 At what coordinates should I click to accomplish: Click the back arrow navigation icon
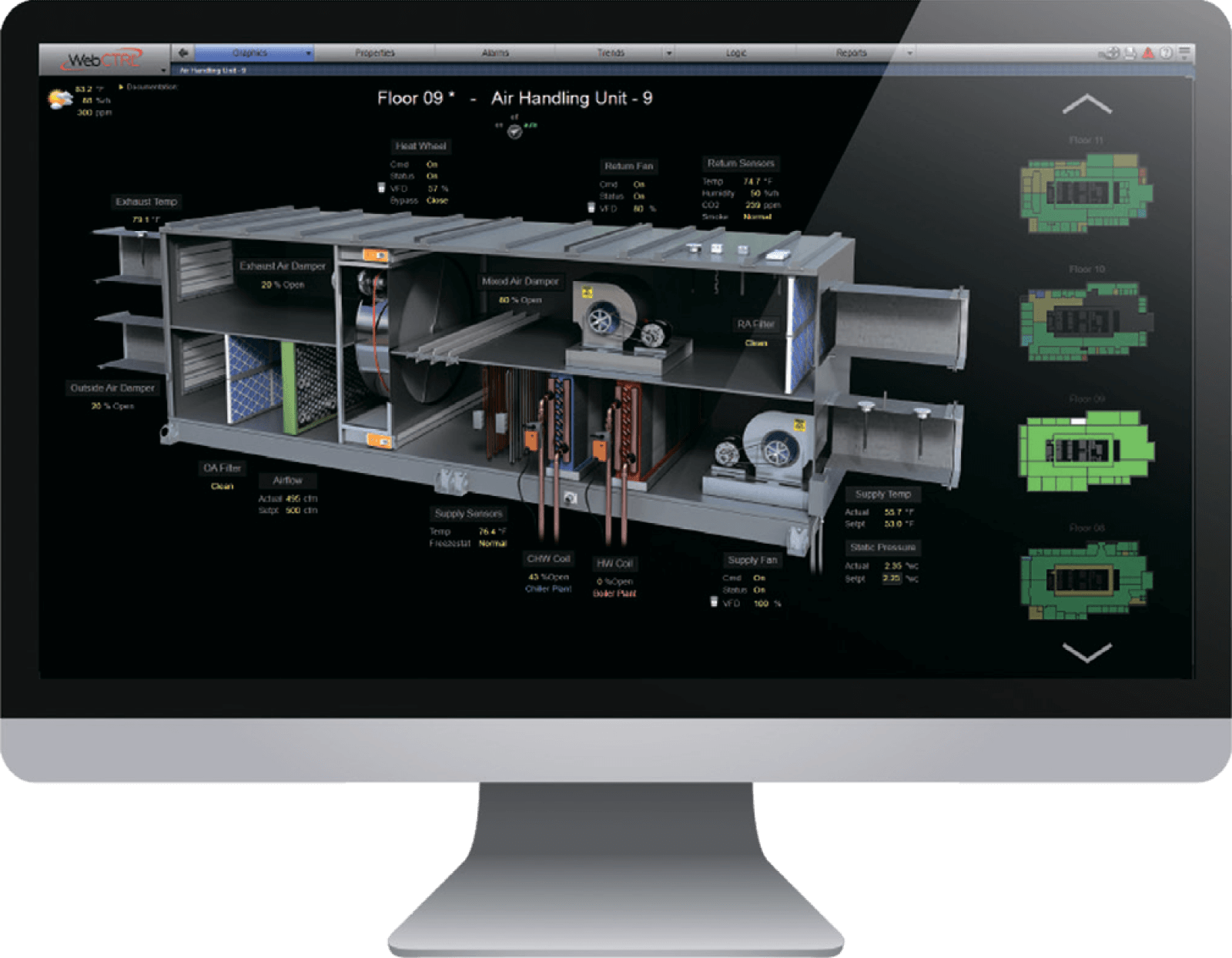tap(182, 52)
